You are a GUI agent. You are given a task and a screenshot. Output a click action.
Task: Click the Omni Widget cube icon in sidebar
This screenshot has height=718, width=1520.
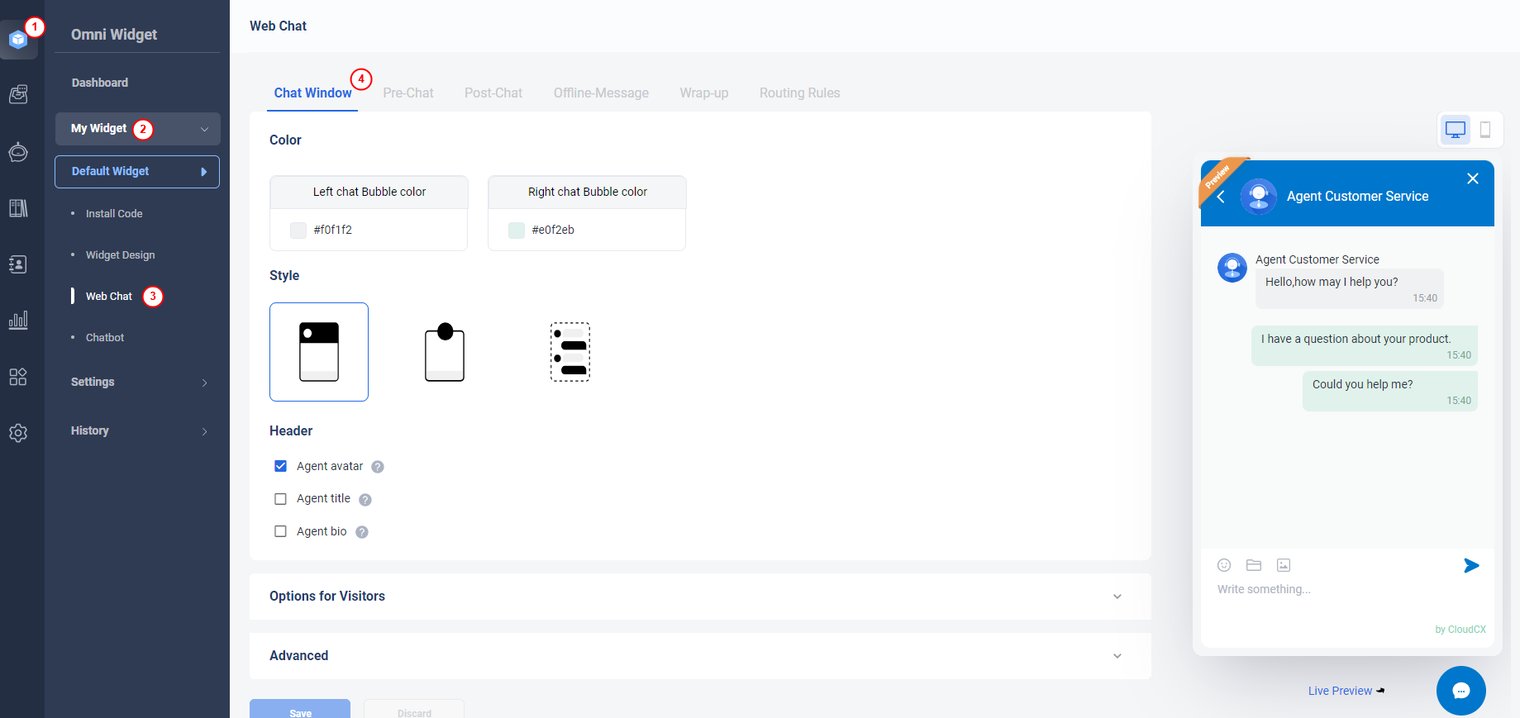(x=18, y=40)
